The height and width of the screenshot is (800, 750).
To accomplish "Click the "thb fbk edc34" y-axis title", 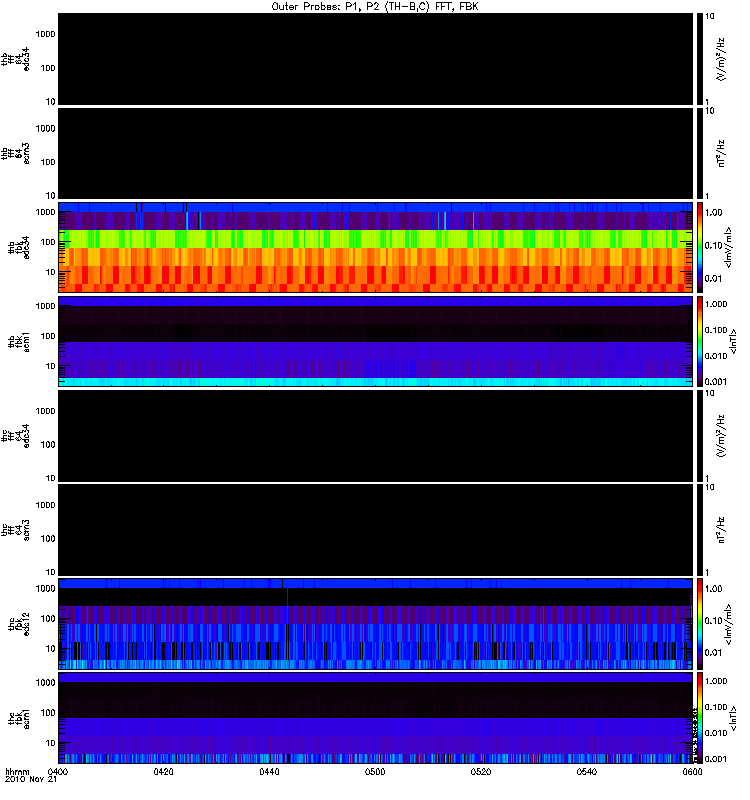I will (x=19, y=248).
